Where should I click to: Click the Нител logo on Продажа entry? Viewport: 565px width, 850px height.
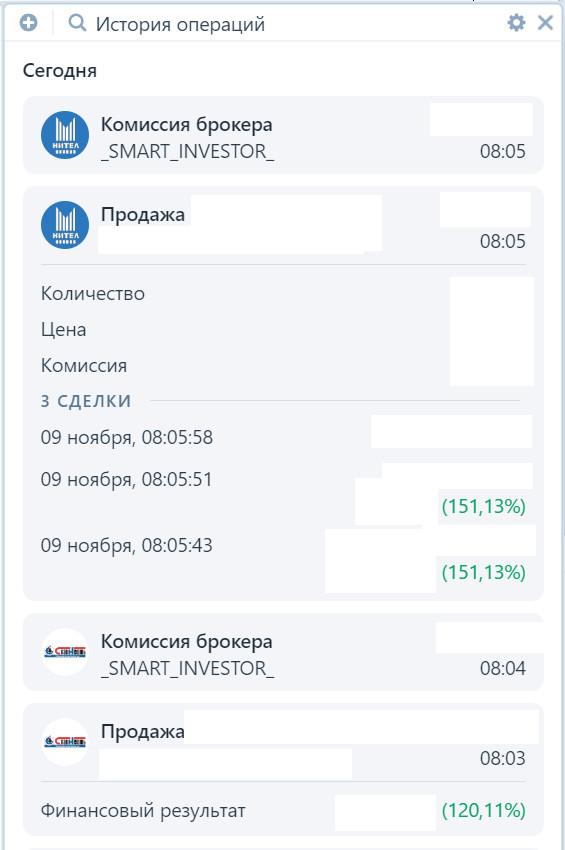click(x=65, y=225)
